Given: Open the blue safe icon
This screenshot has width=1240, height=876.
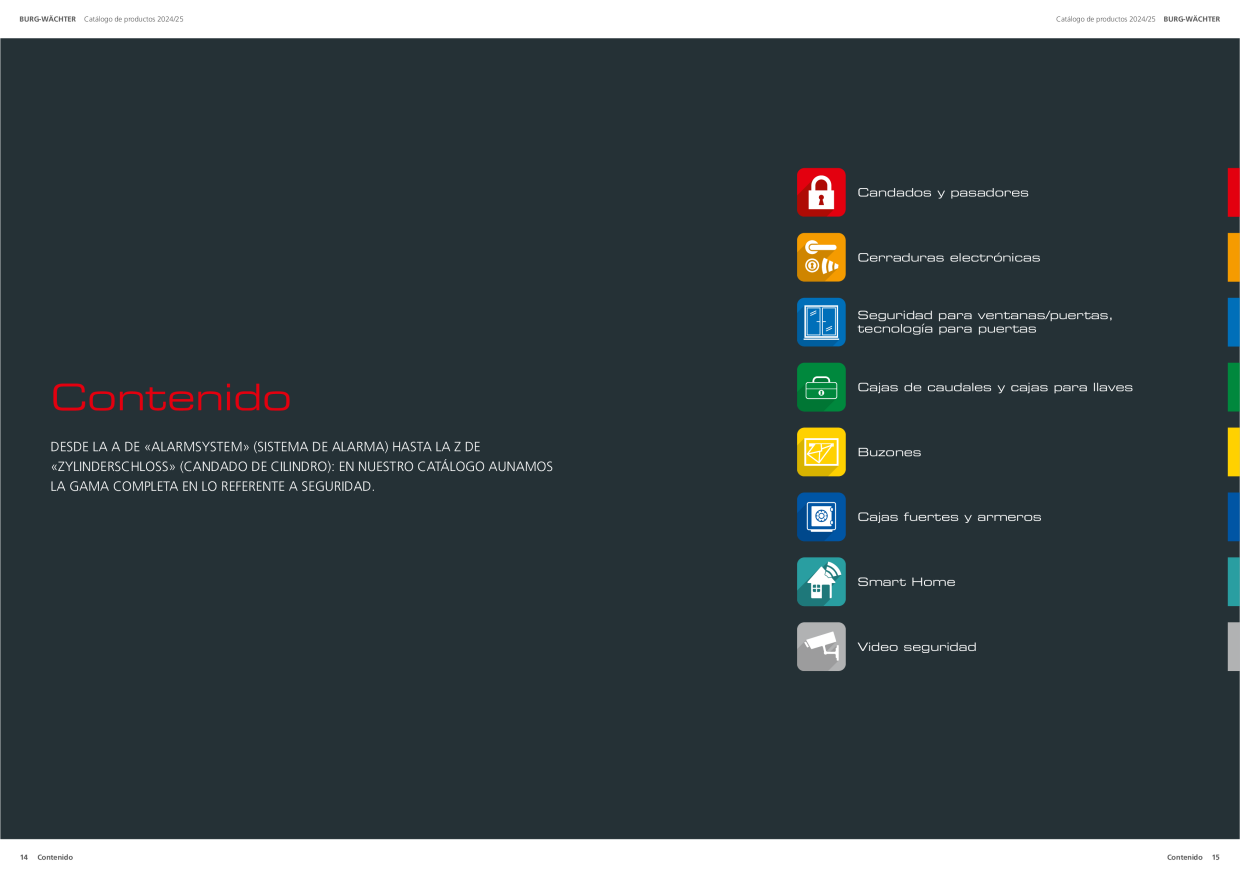Looking at the screenshot, I should [x=821, y=517].
